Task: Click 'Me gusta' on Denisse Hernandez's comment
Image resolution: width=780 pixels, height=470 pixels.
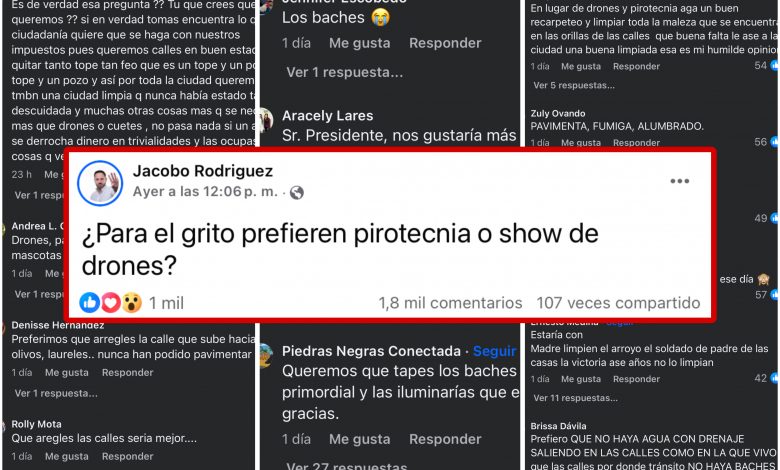Action: [67, 373]
